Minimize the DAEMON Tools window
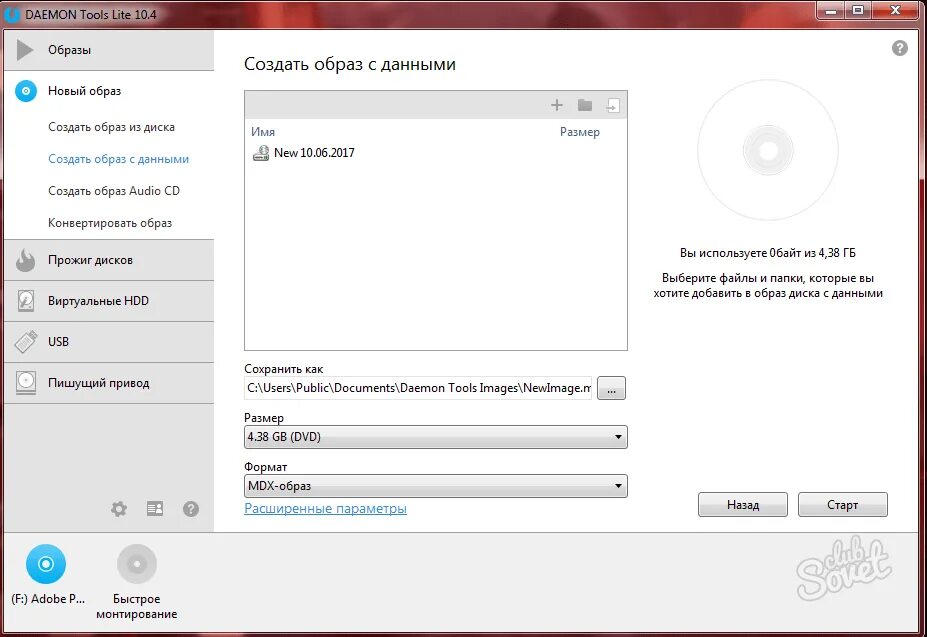This screenshot has width=927, height=637. (x=831, y=11)
